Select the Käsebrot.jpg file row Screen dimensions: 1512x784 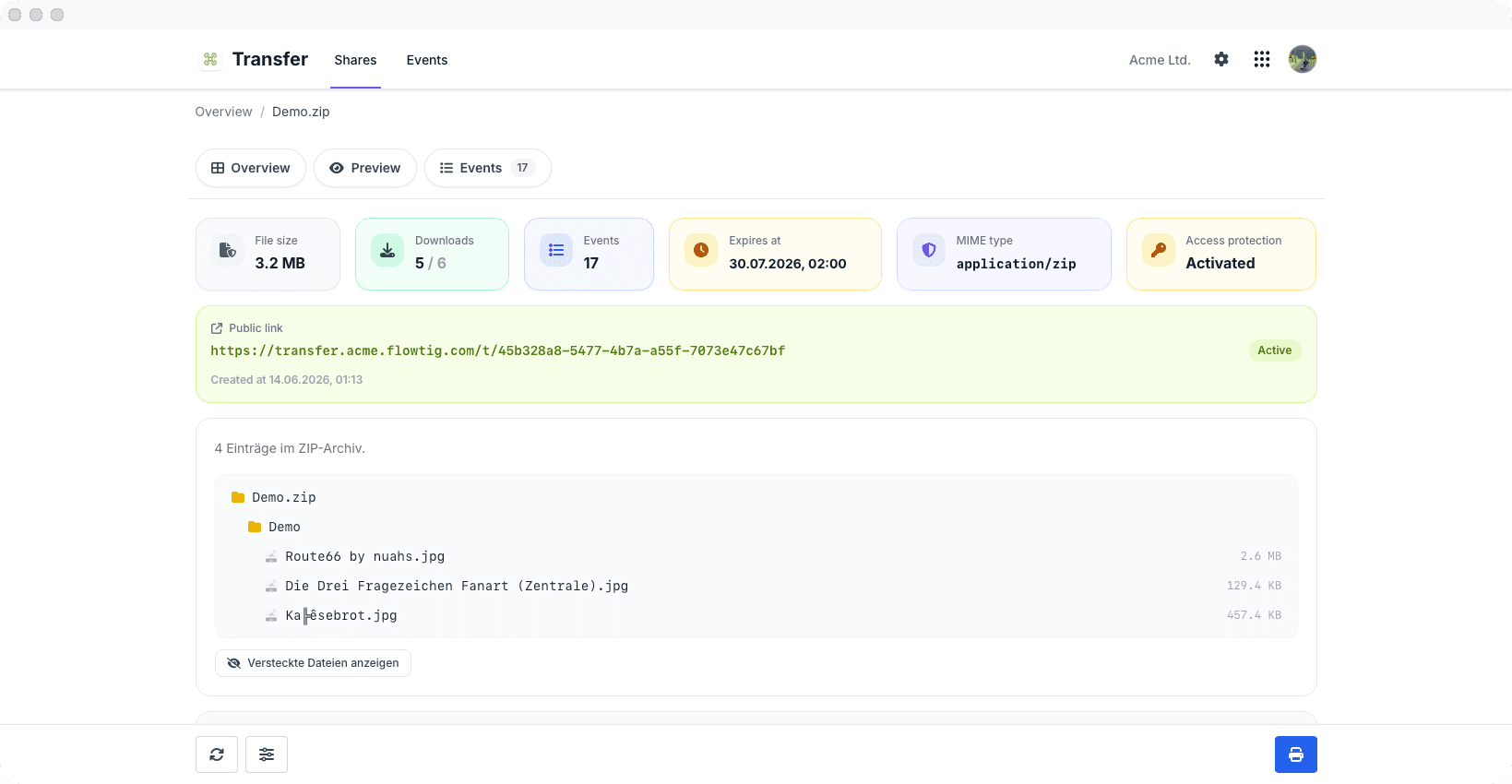756,615
